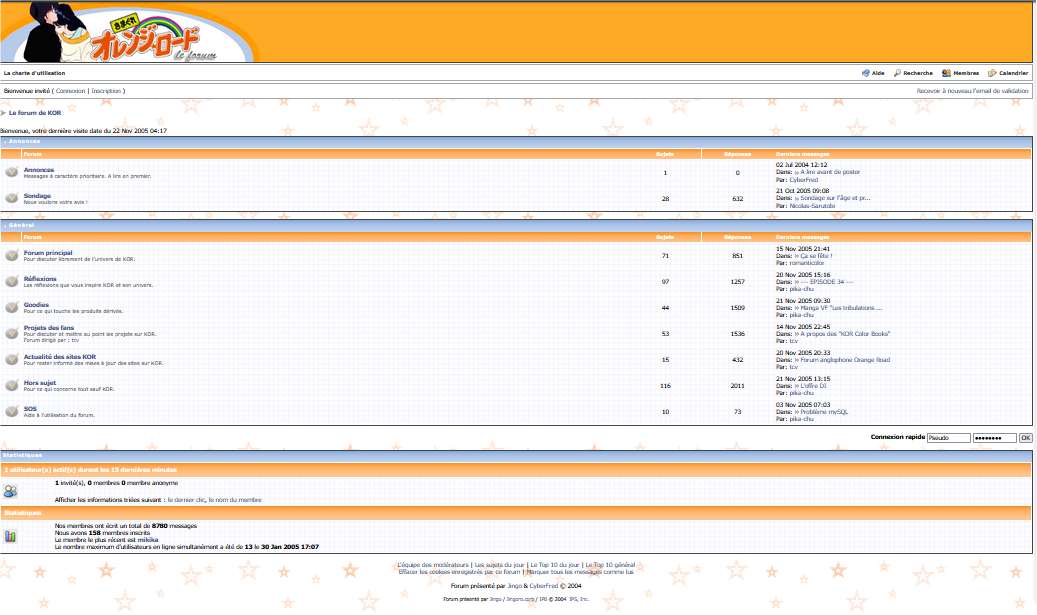The width and height of the screenshot is (1037, 615).
Task: Open last post L'offre DI
Action: click(813, 386)
